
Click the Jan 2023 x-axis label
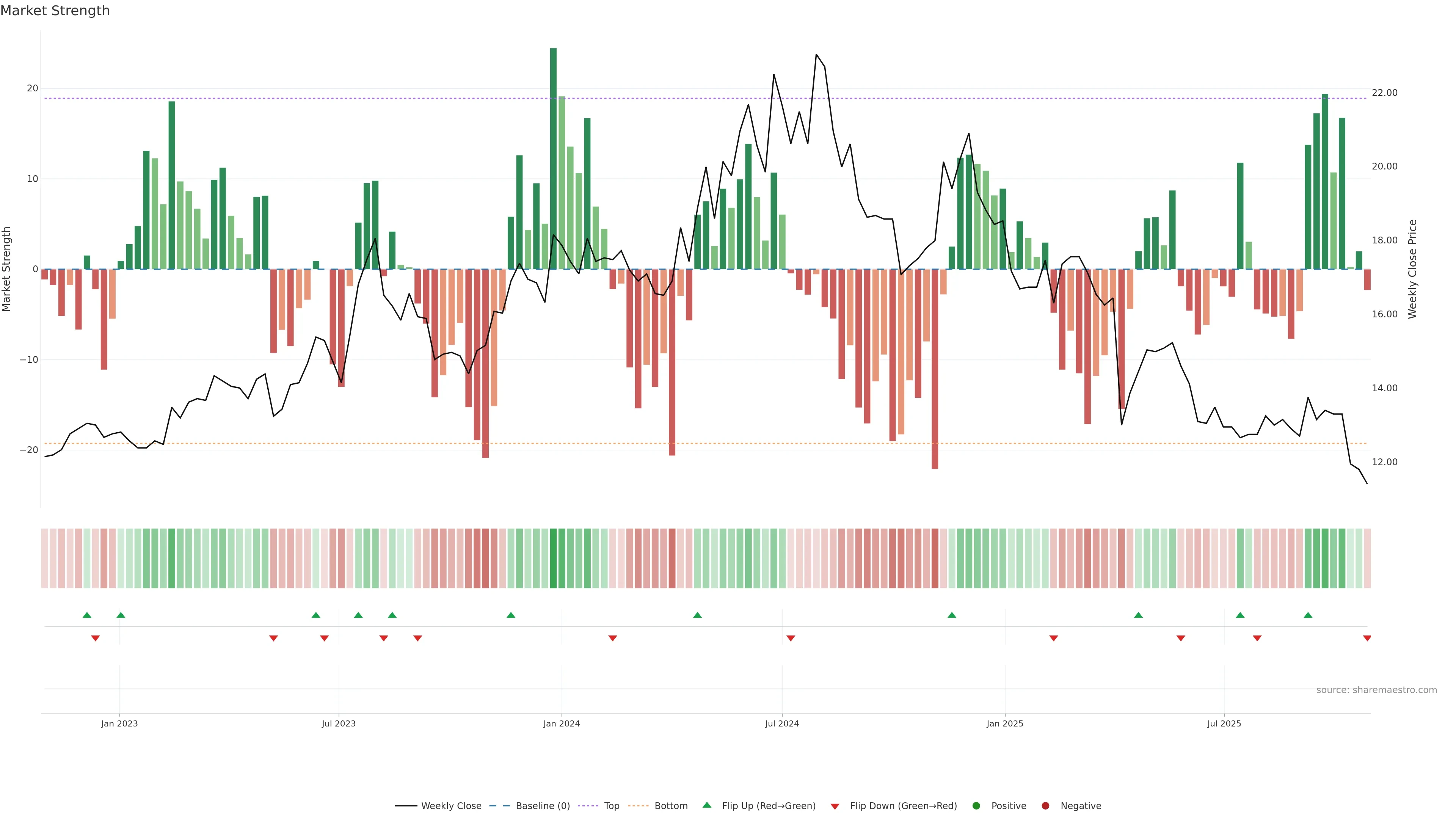(x=119, y=723)
